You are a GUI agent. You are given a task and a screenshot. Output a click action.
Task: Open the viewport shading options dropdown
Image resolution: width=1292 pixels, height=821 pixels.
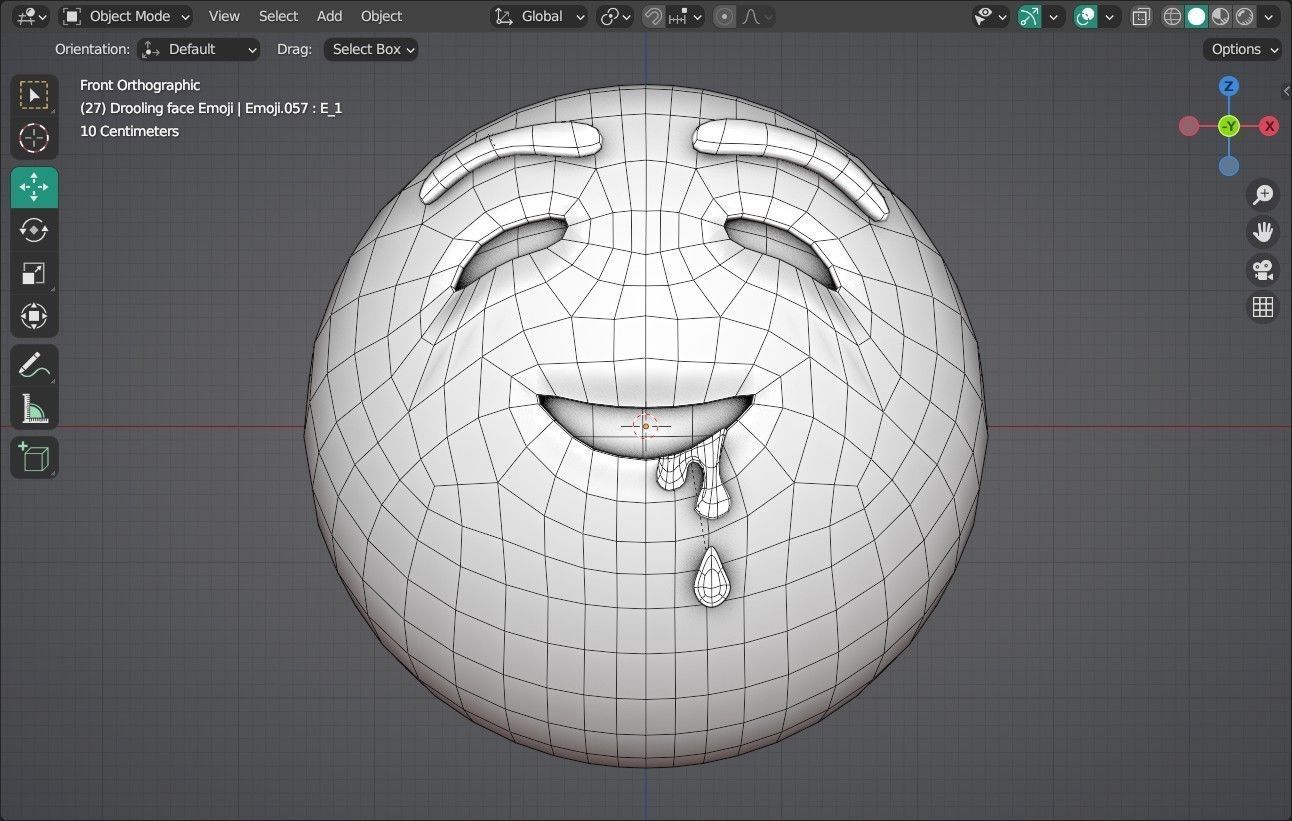(1270, 16)
